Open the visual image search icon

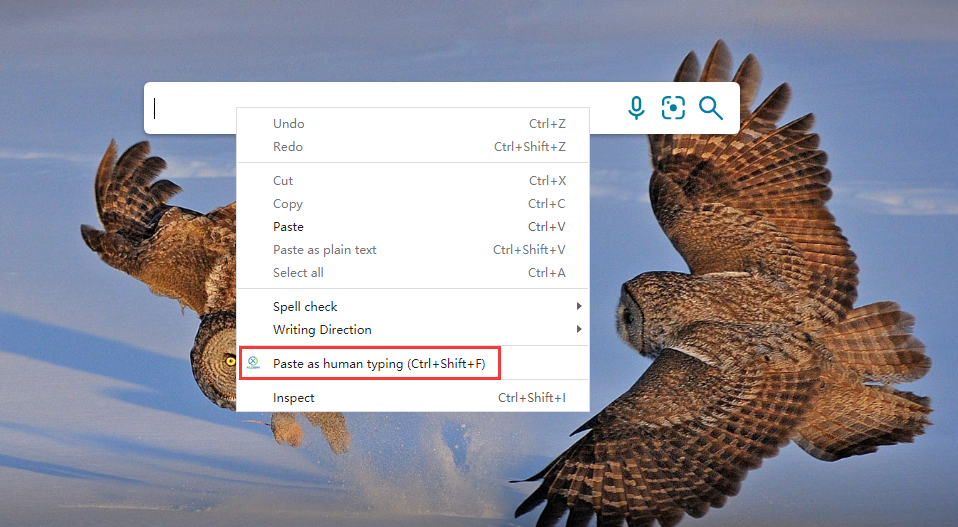pyautogui.click(x=673, y=107)
